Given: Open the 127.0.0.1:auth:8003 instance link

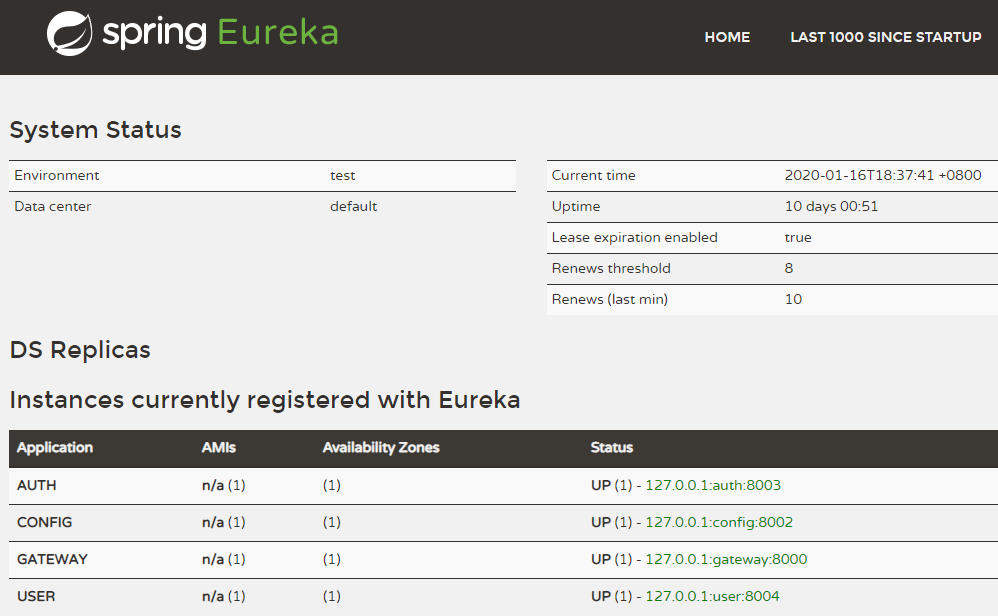Looking at the screenshot, I should click(x=713, y=486).
